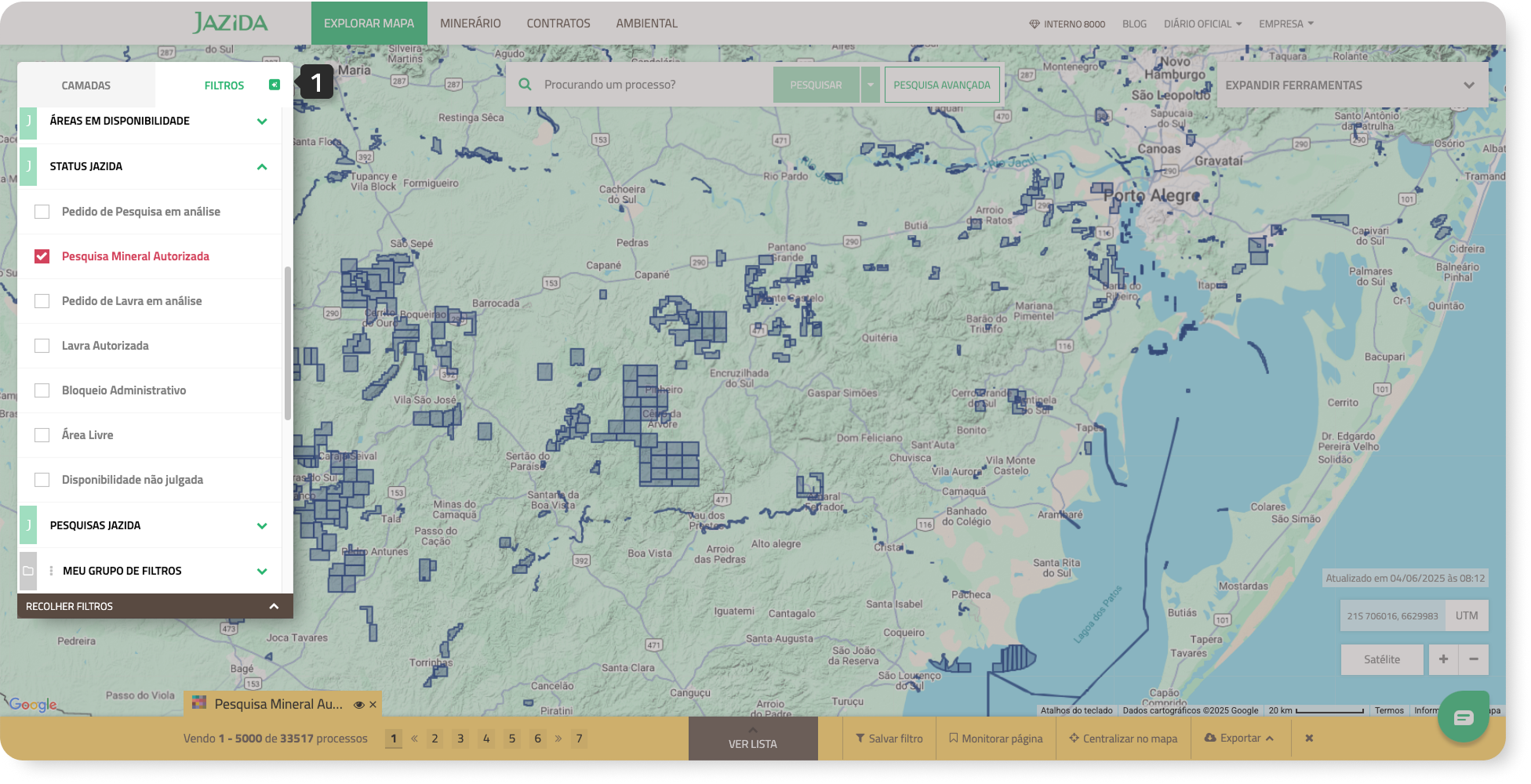The width and height of the screenshot is (1531, 784).
Task: Open Pesquisa Avançada
Action: click(942, 85)
